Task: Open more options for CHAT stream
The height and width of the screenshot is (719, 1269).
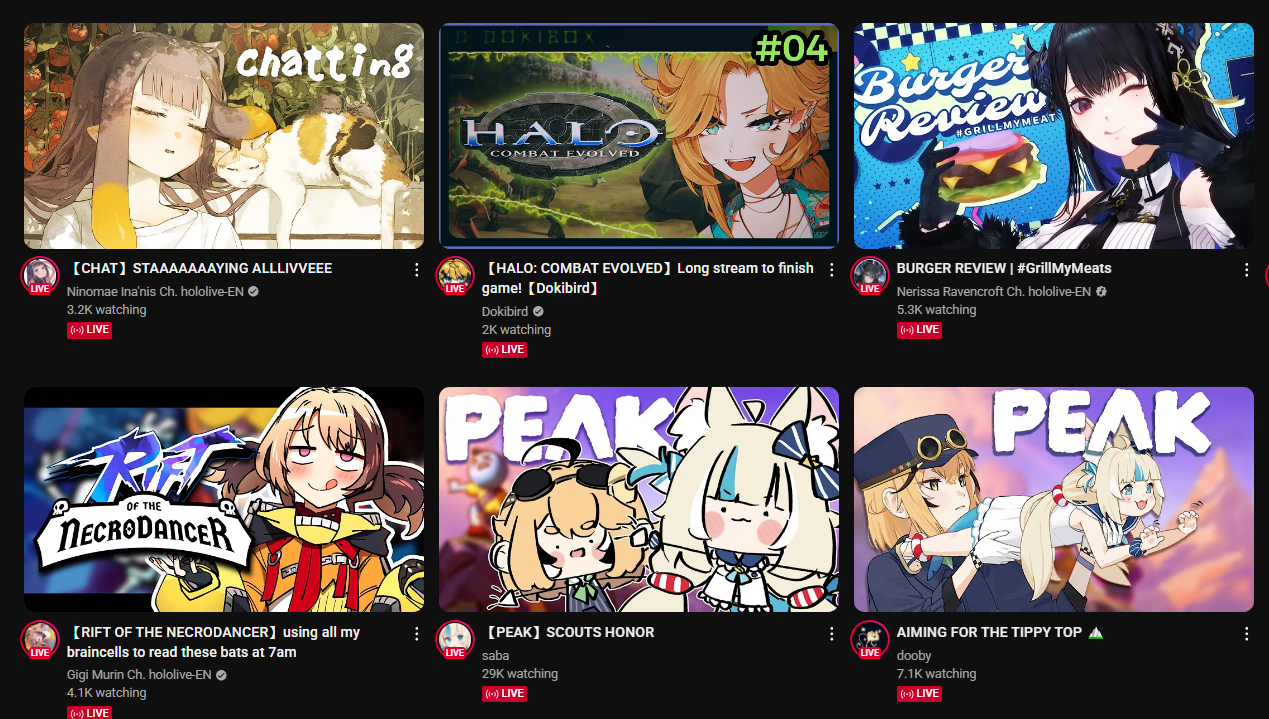Action: (416, 270)
